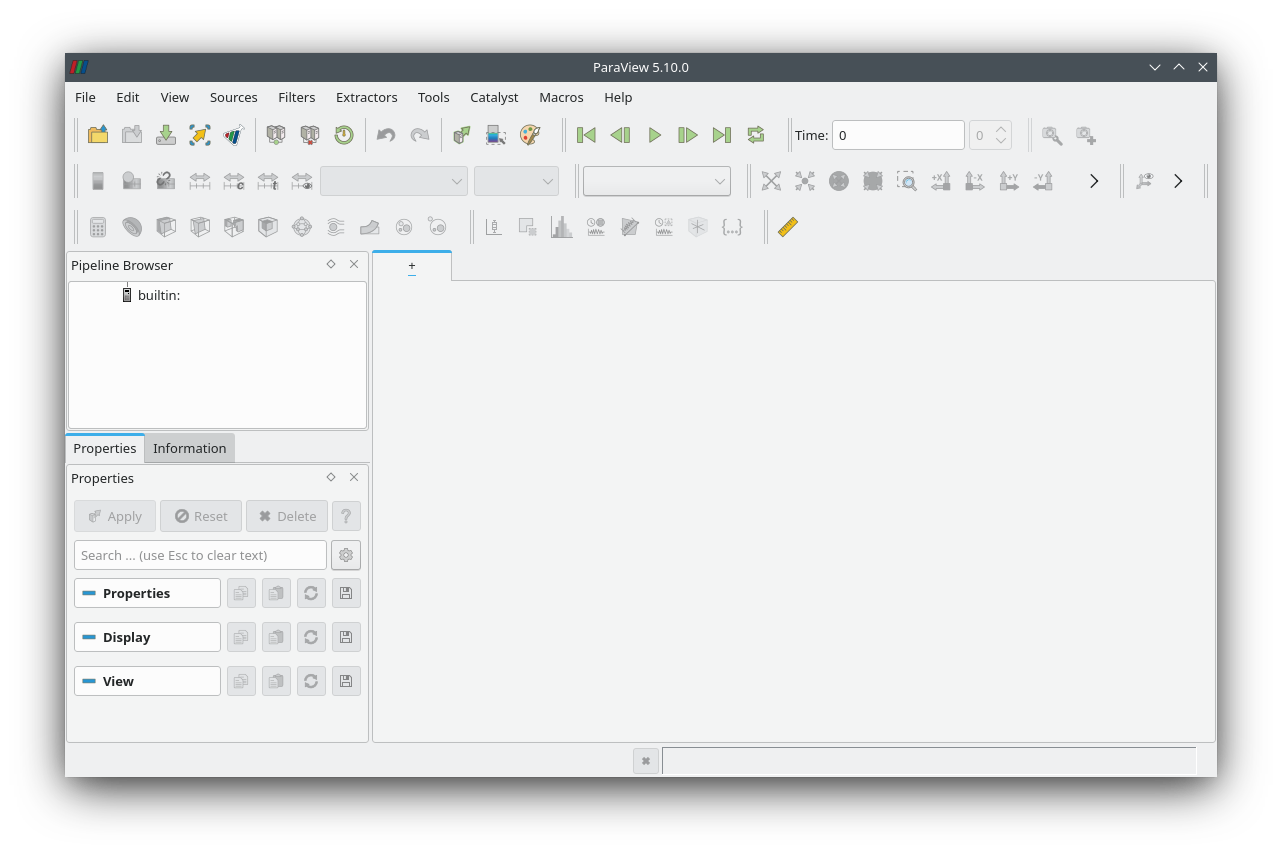This screenshot has height=854, width=1282.
Task: Click the Edit Color Map icon
Action: click(132, 181)
